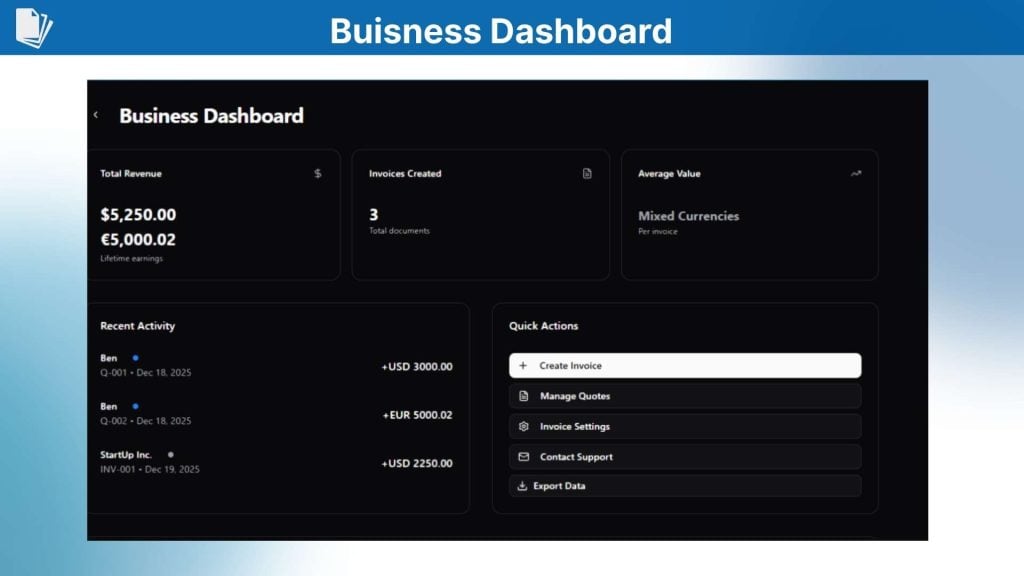Click the plus icon on Create Invoice
Screen dimensions: 1024x576
click(x=523, y=365)
